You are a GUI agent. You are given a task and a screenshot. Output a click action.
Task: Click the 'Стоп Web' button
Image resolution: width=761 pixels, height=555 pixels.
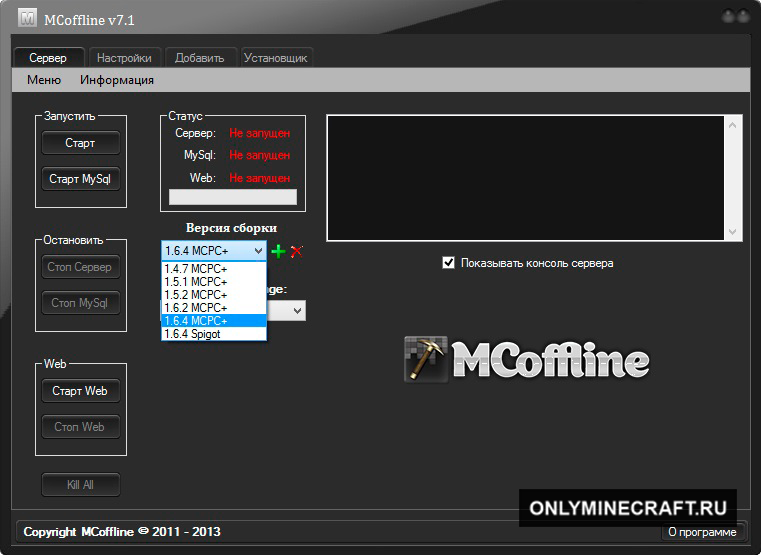(x=81, y=427)
